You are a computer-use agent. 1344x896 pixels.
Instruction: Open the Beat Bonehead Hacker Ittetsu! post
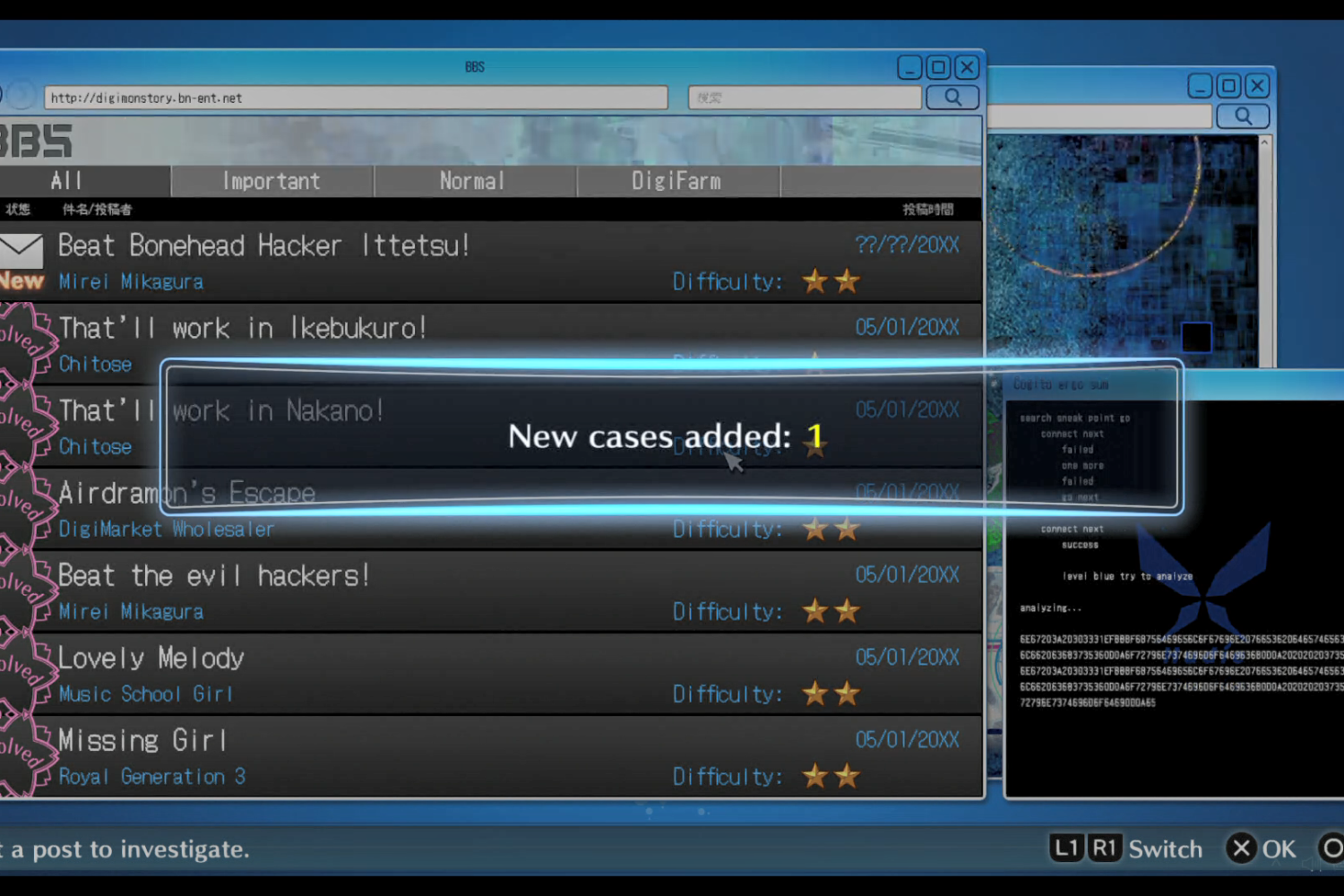[264, 246]
